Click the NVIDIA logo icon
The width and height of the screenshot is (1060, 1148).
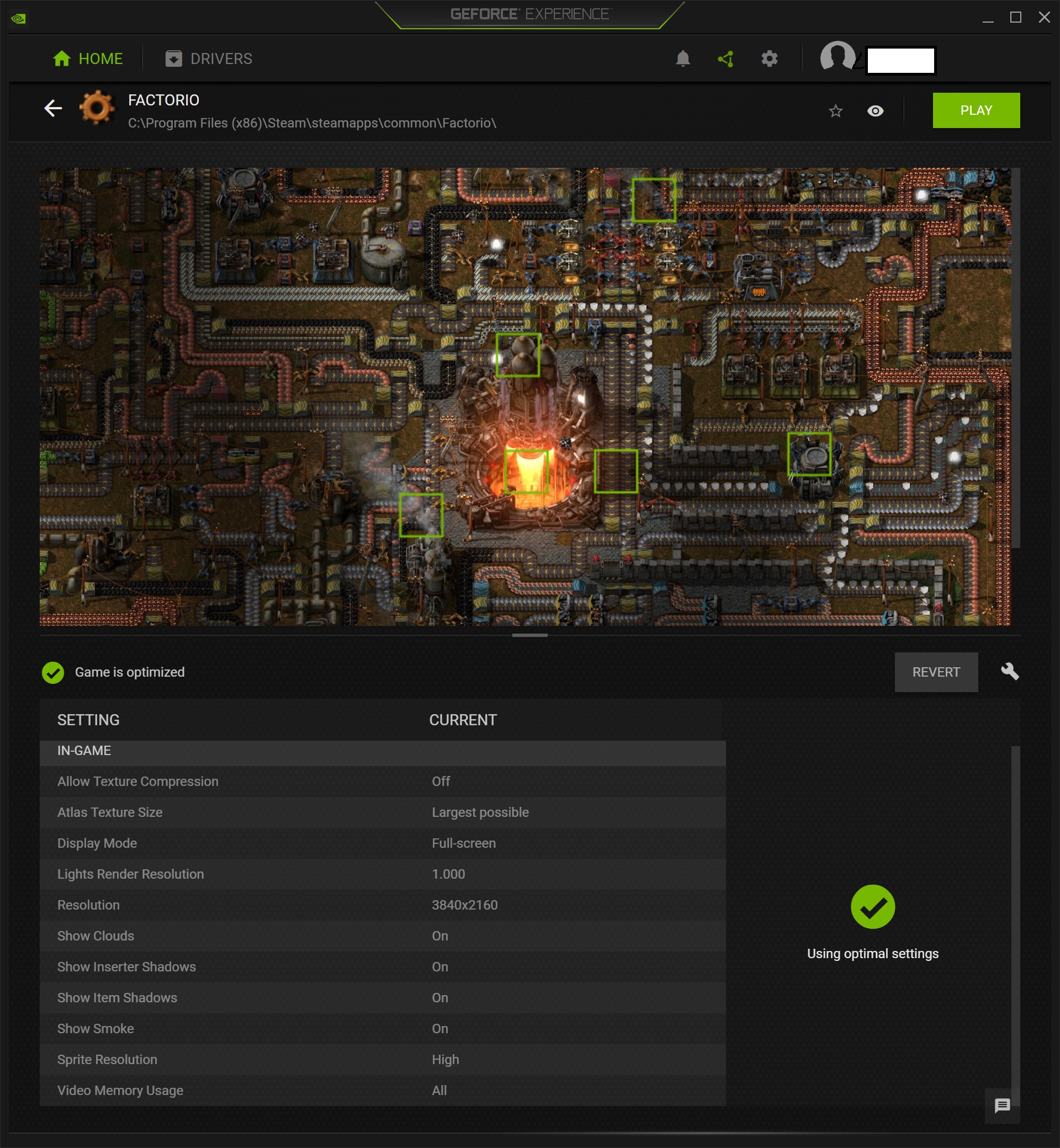pyautogui.click(x=18, y=18)
